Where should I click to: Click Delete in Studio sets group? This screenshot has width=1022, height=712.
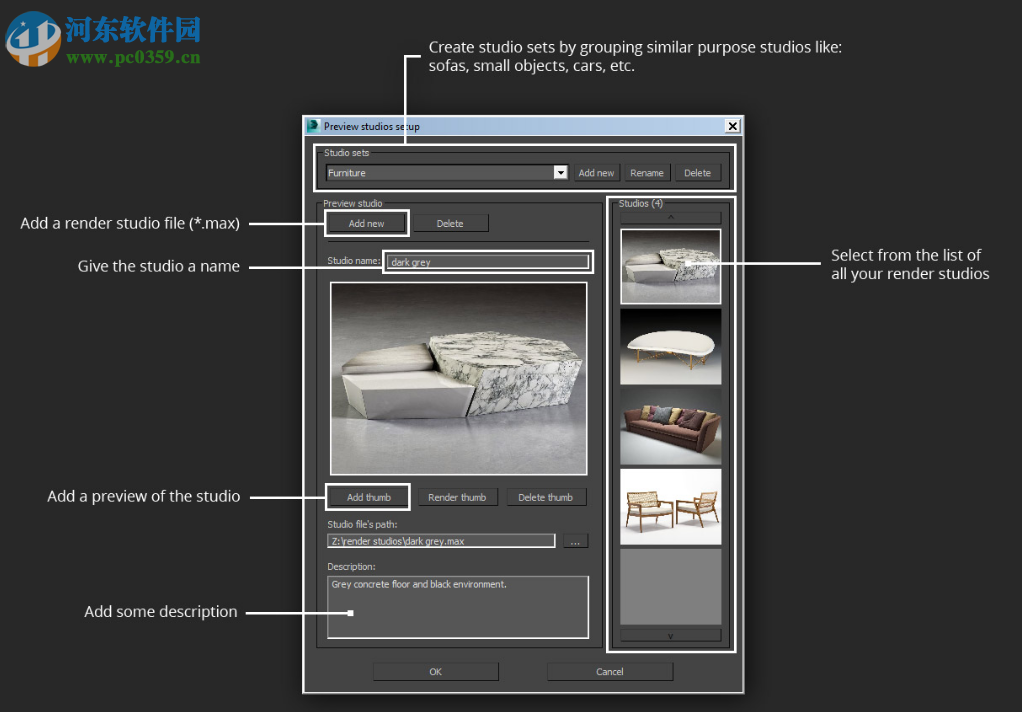pos(697,173)
